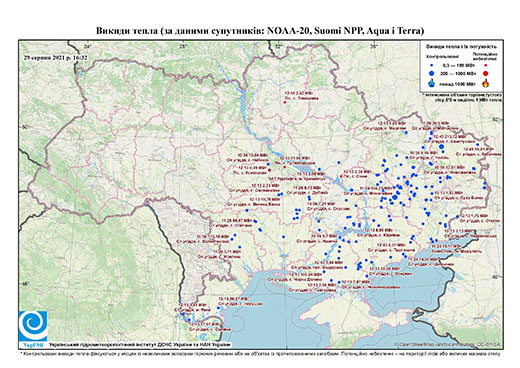Select the large blue marker near Свистунівка

coord(442,147)
